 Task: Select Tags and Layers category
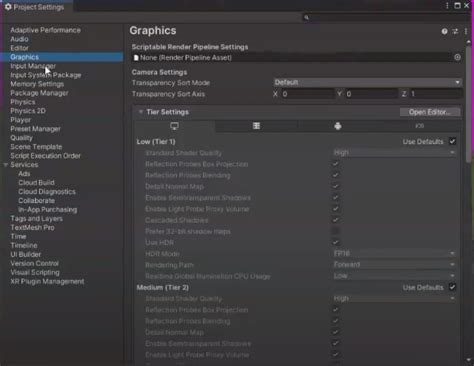tap(36, 219)
